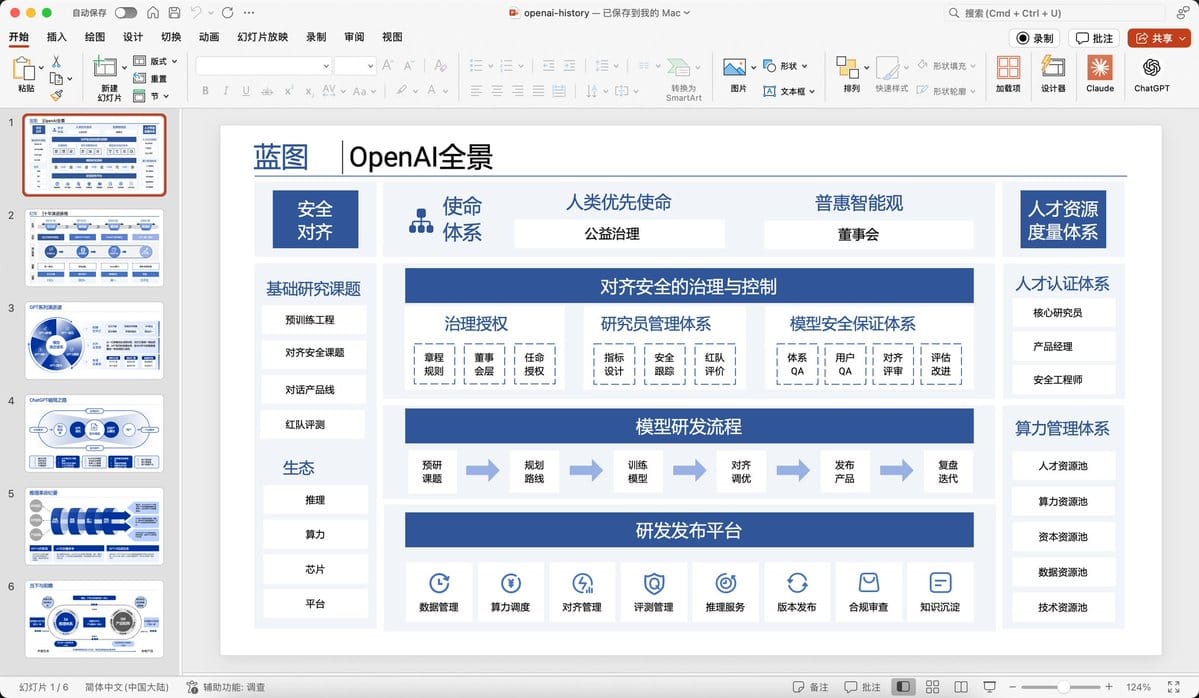
Task: Click the 录制 button at top right
Action: click(x=1035, y=38)
